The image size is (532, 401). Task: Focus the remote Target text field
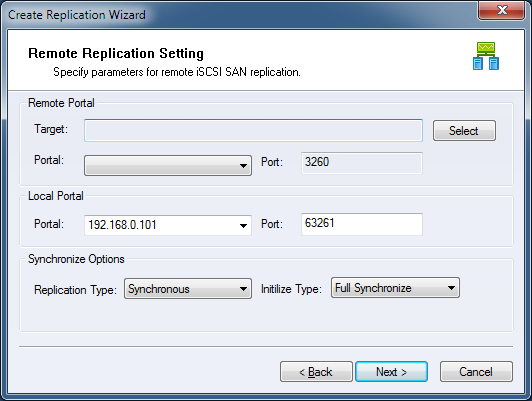(253, 130)
